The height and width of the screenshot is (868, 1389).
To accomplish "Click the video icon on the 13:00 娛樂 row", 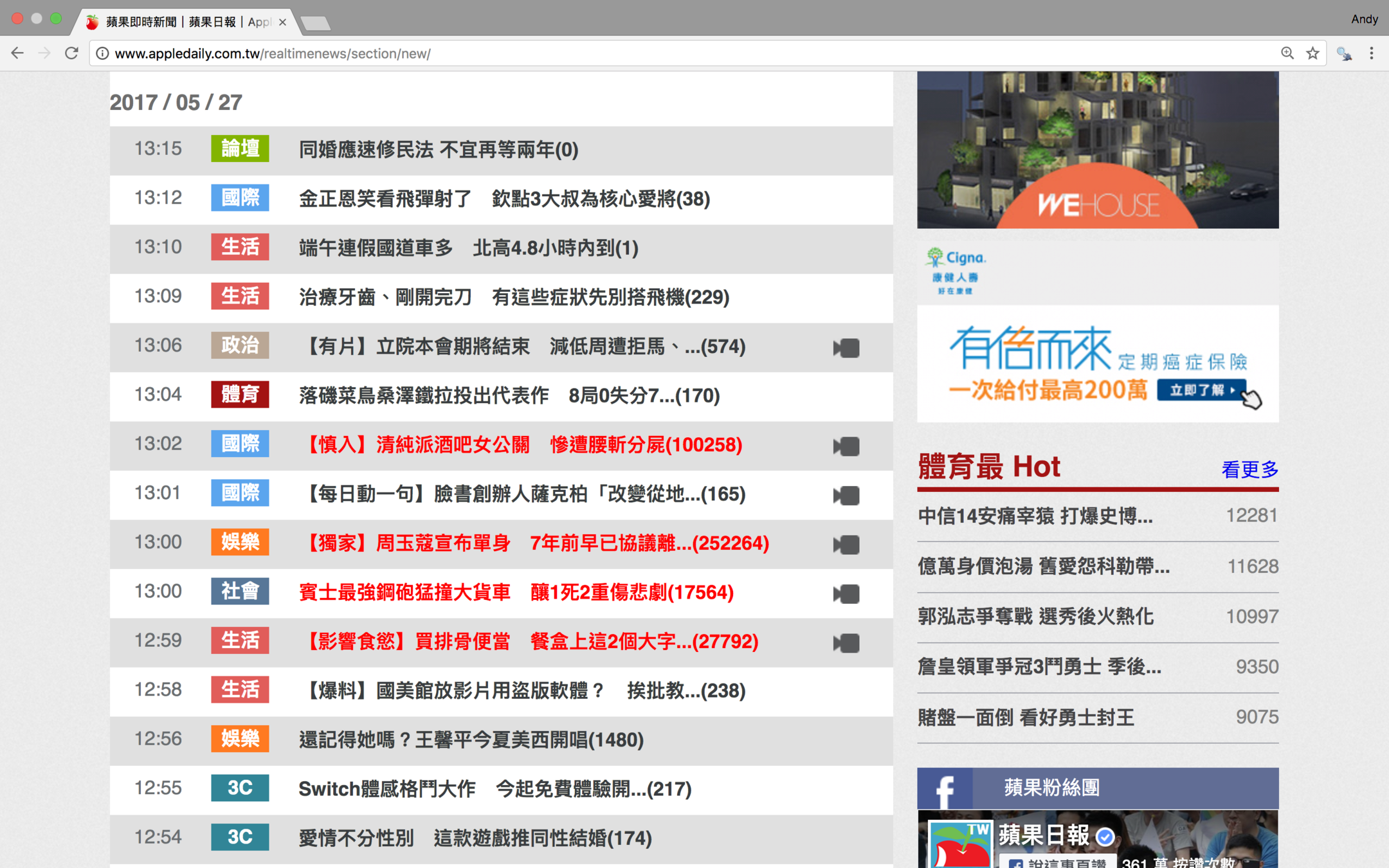I will point(846,545).
